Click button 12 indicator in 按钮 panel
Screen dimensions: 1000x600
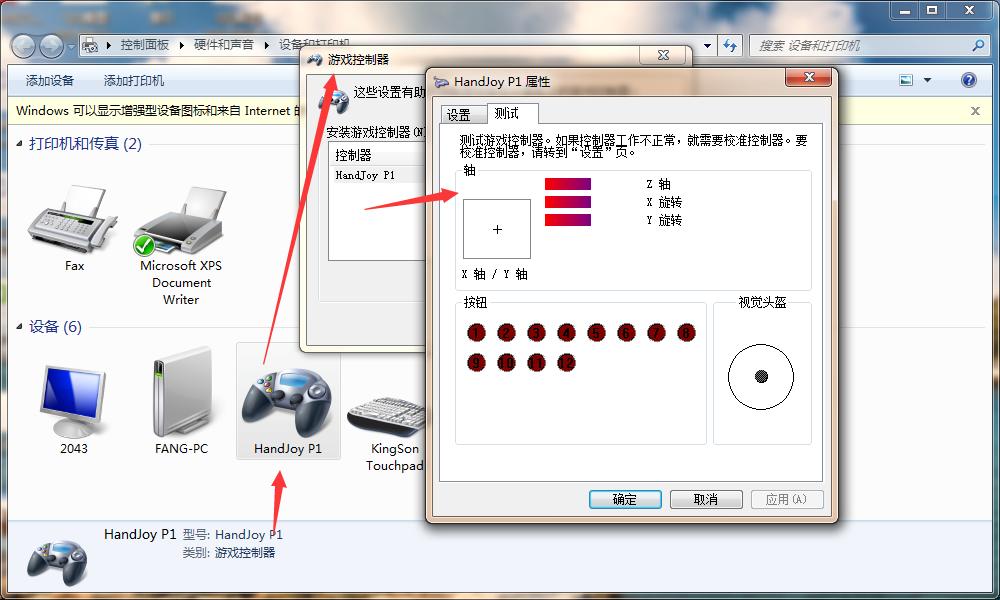point(567,363)
